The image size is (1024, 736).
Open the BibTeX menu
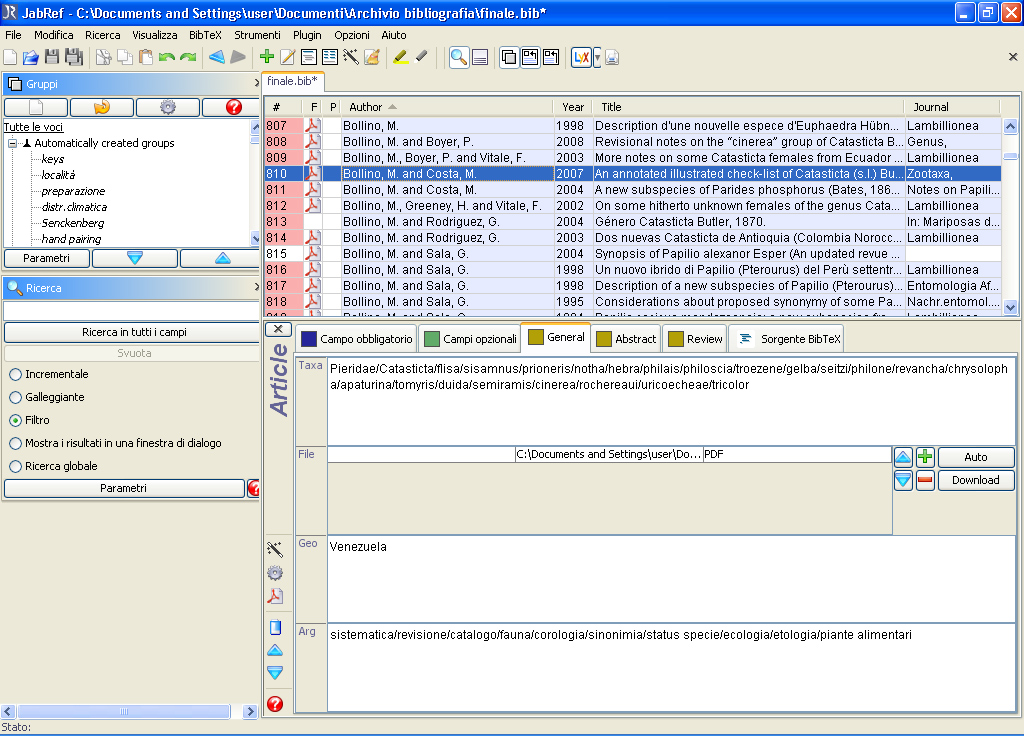(x=205, y=35)
